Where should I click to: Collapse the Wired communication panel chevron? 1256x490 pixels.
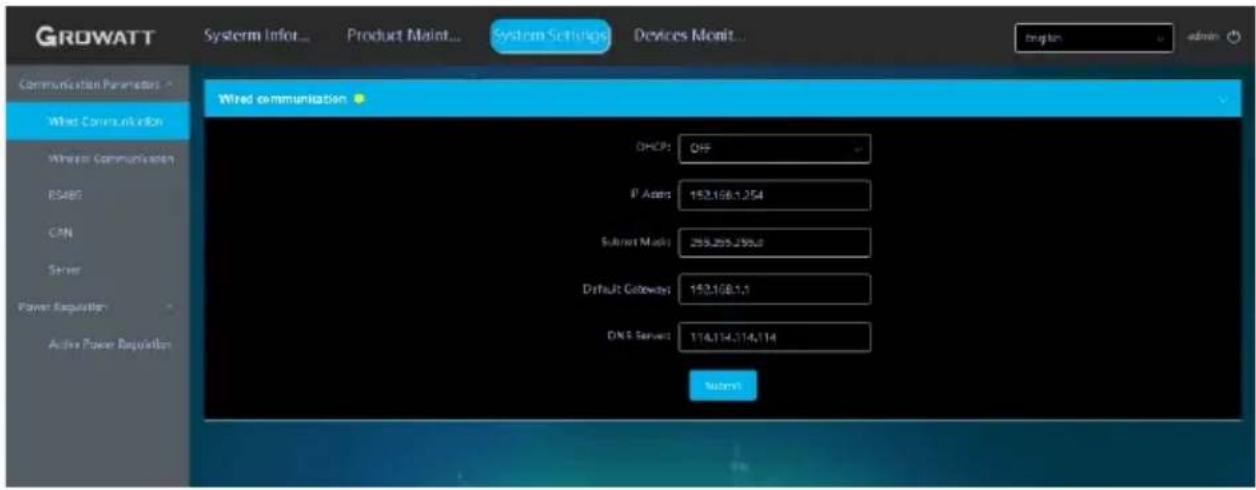point(1225,99)
